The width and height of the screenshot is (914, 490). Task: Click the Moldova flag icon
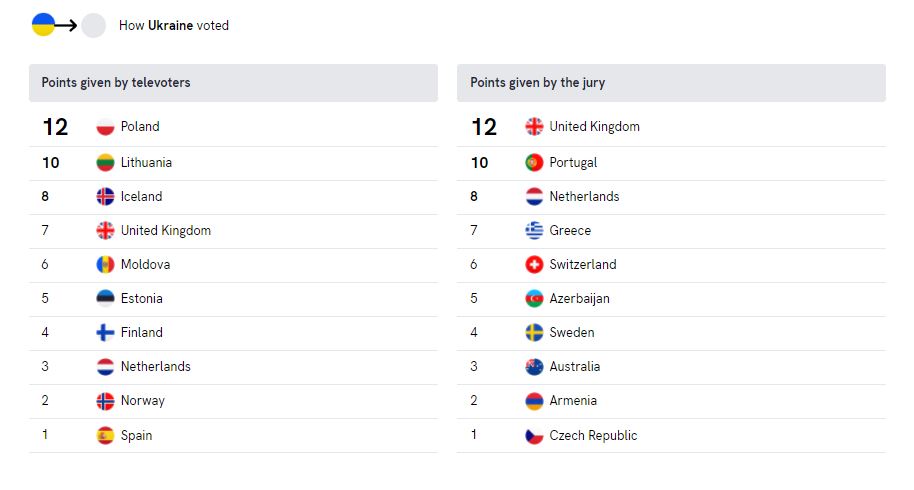click(106, 265)
